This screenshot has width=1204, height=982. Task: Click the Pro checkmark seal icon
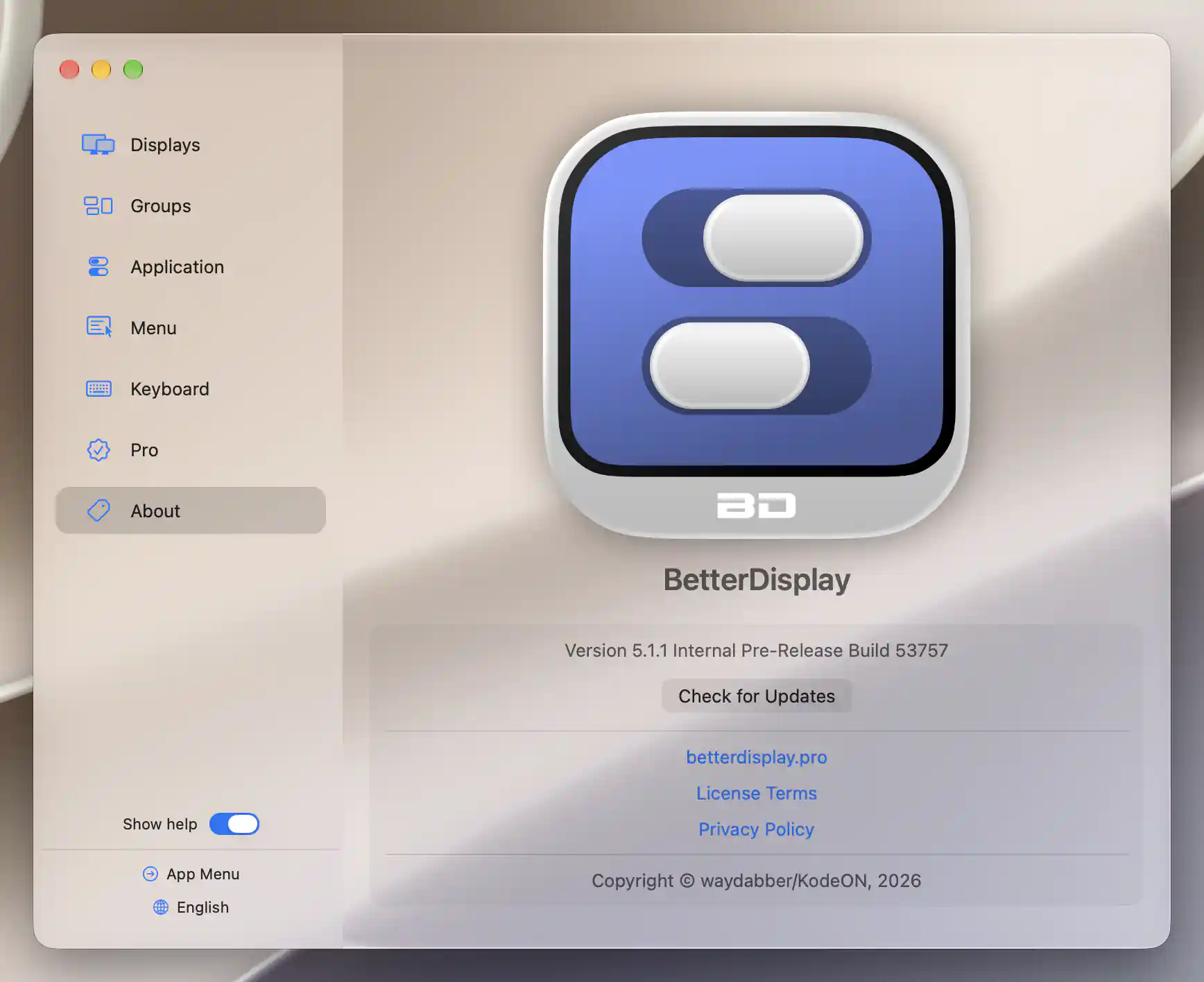click(x=98, y=449)
